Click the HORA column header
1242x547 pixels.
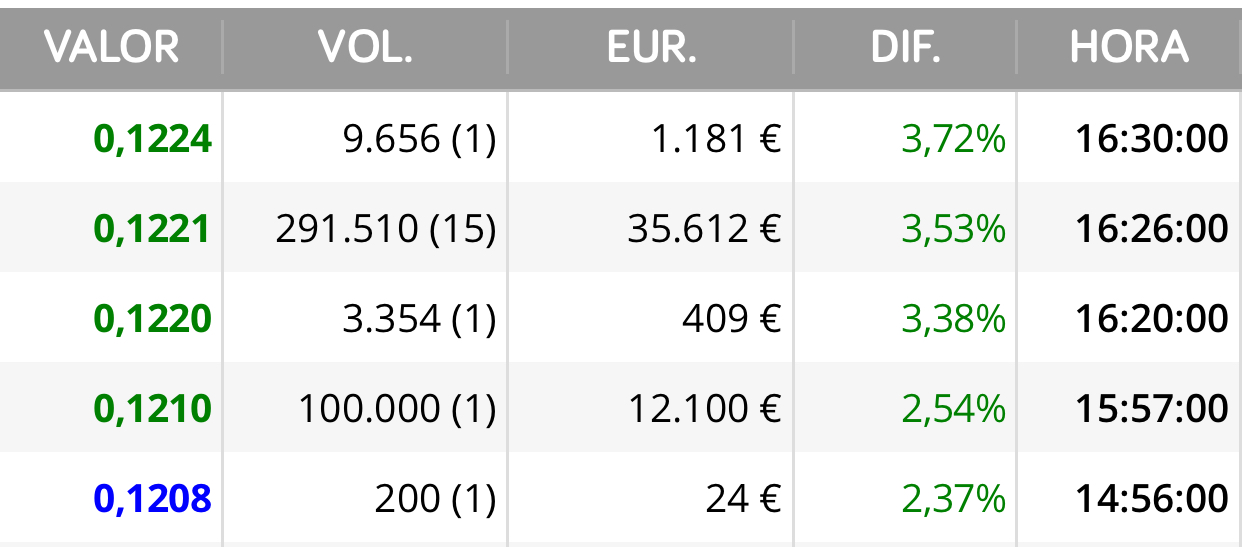pos(1129,47)
